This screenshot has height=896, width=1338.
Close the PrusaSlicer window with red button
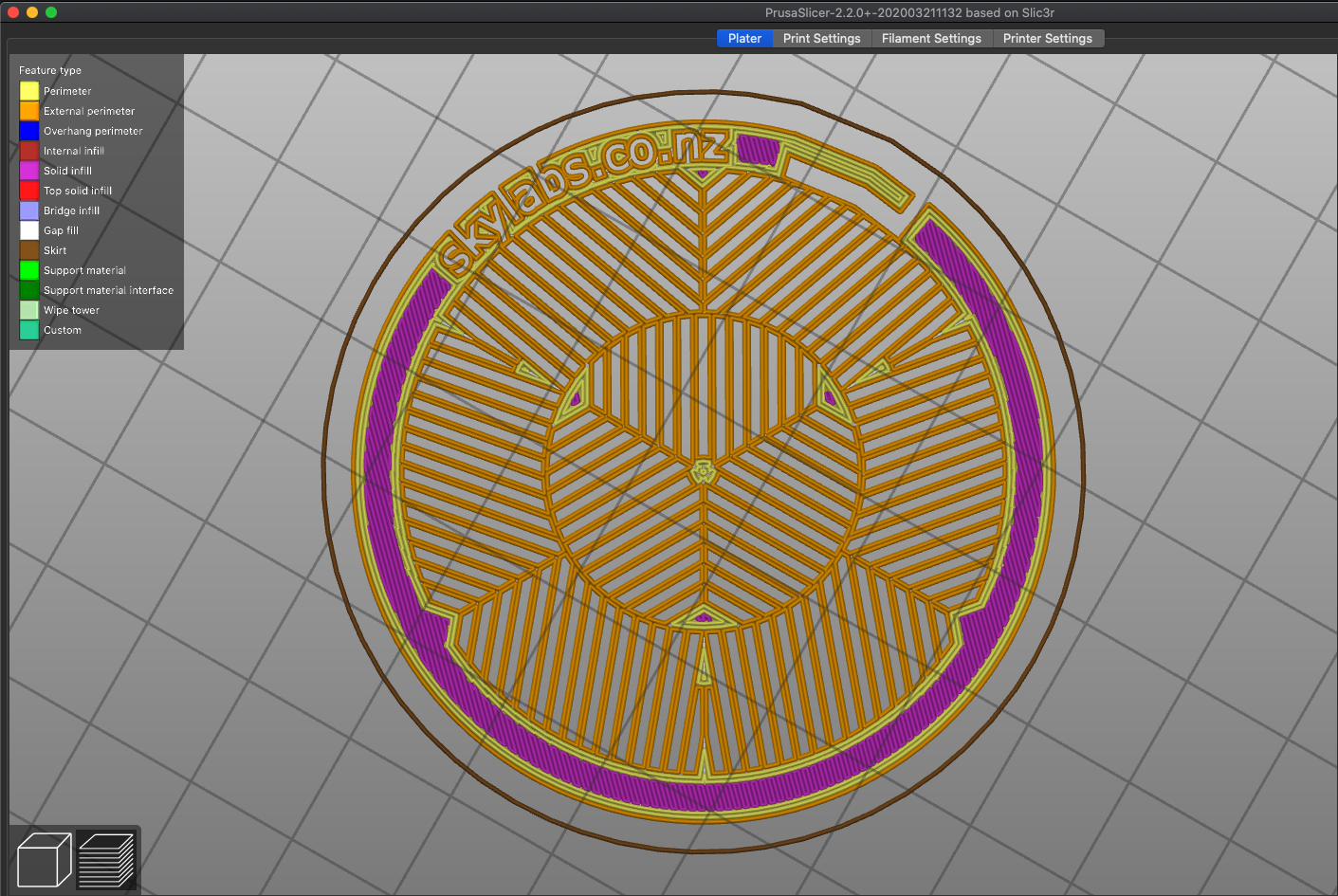(13, 12)
